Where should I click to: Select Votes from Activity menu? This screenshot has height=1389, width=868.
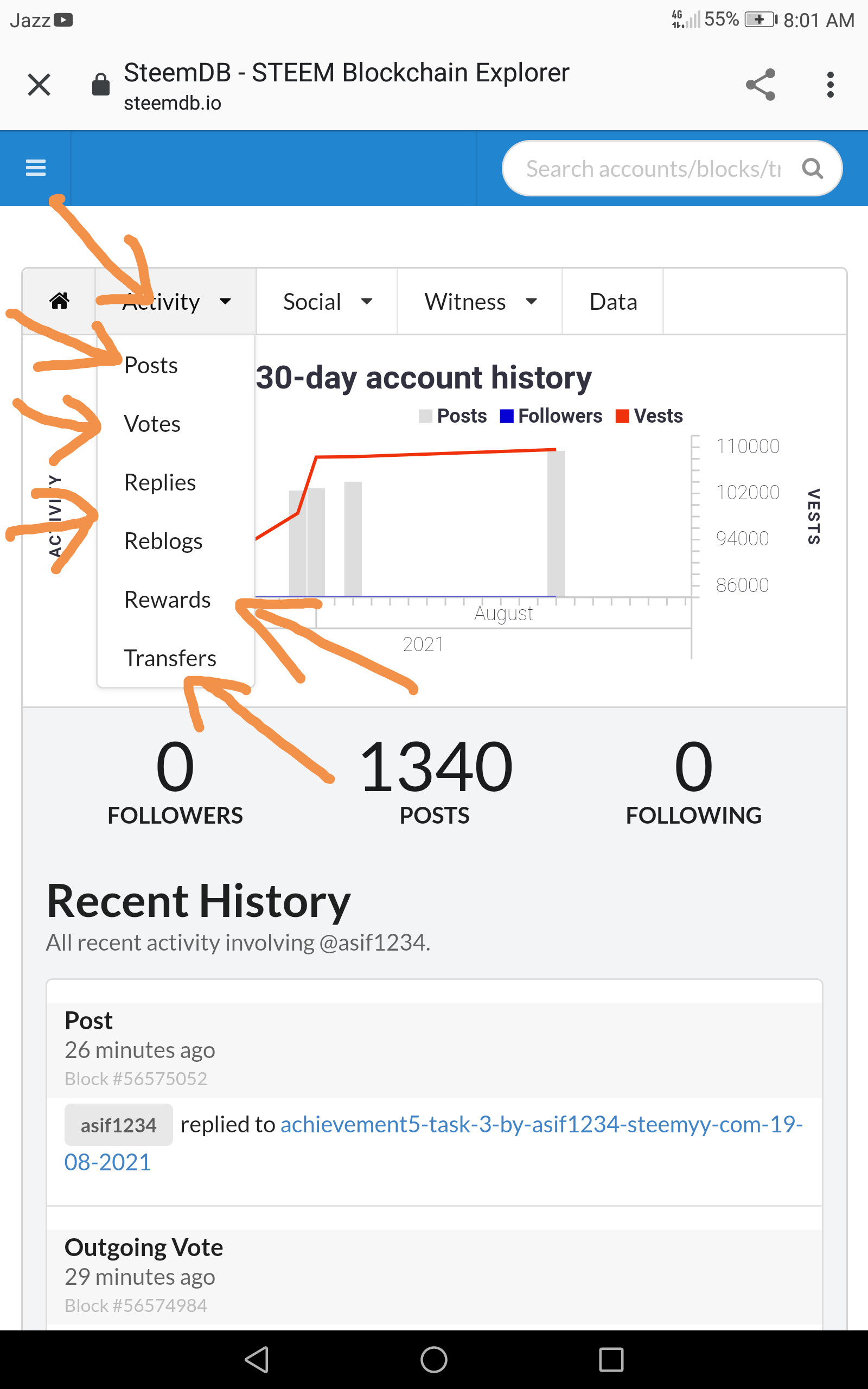coord(152,424)
